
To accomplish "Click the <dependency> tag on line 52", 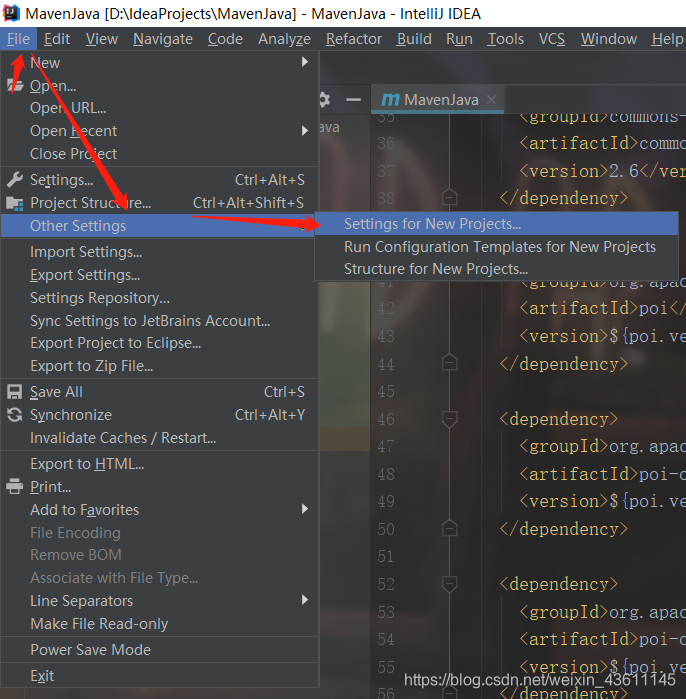I will pyautogui.click(x=559, y=584).
